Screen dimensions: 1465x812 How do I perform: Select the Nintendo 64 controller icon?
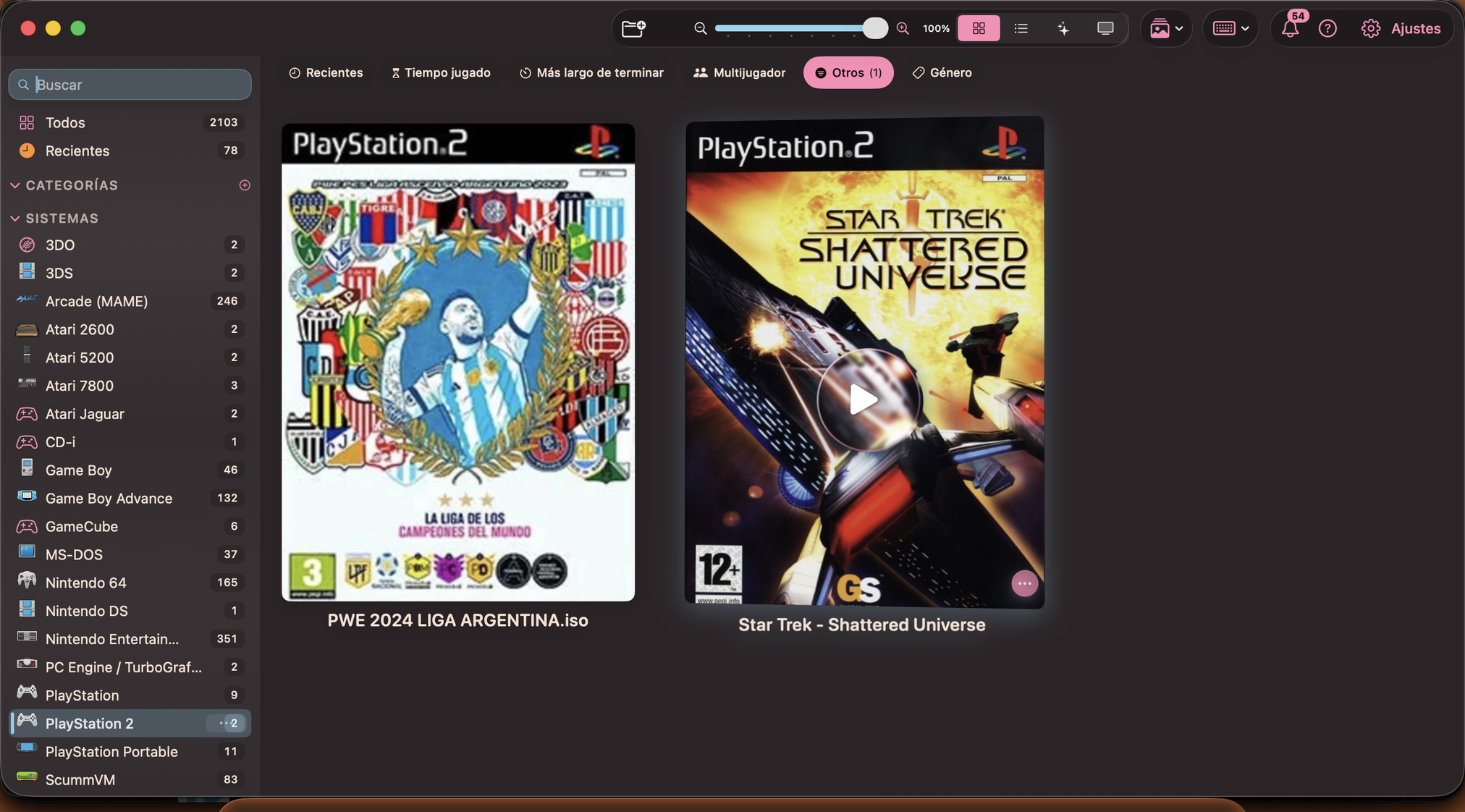tap(27, 581)
